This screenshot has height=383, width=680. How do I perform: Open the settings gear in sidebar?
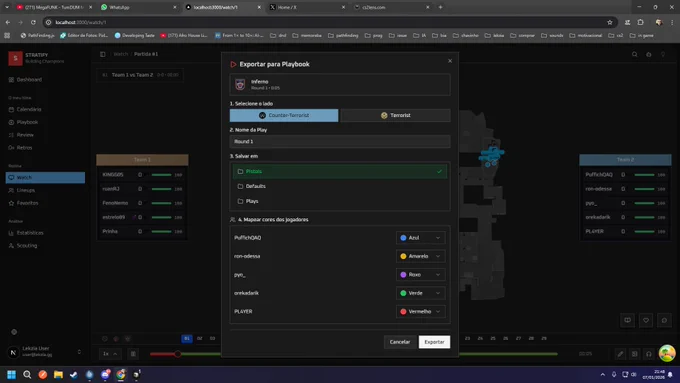pos(14,332)
